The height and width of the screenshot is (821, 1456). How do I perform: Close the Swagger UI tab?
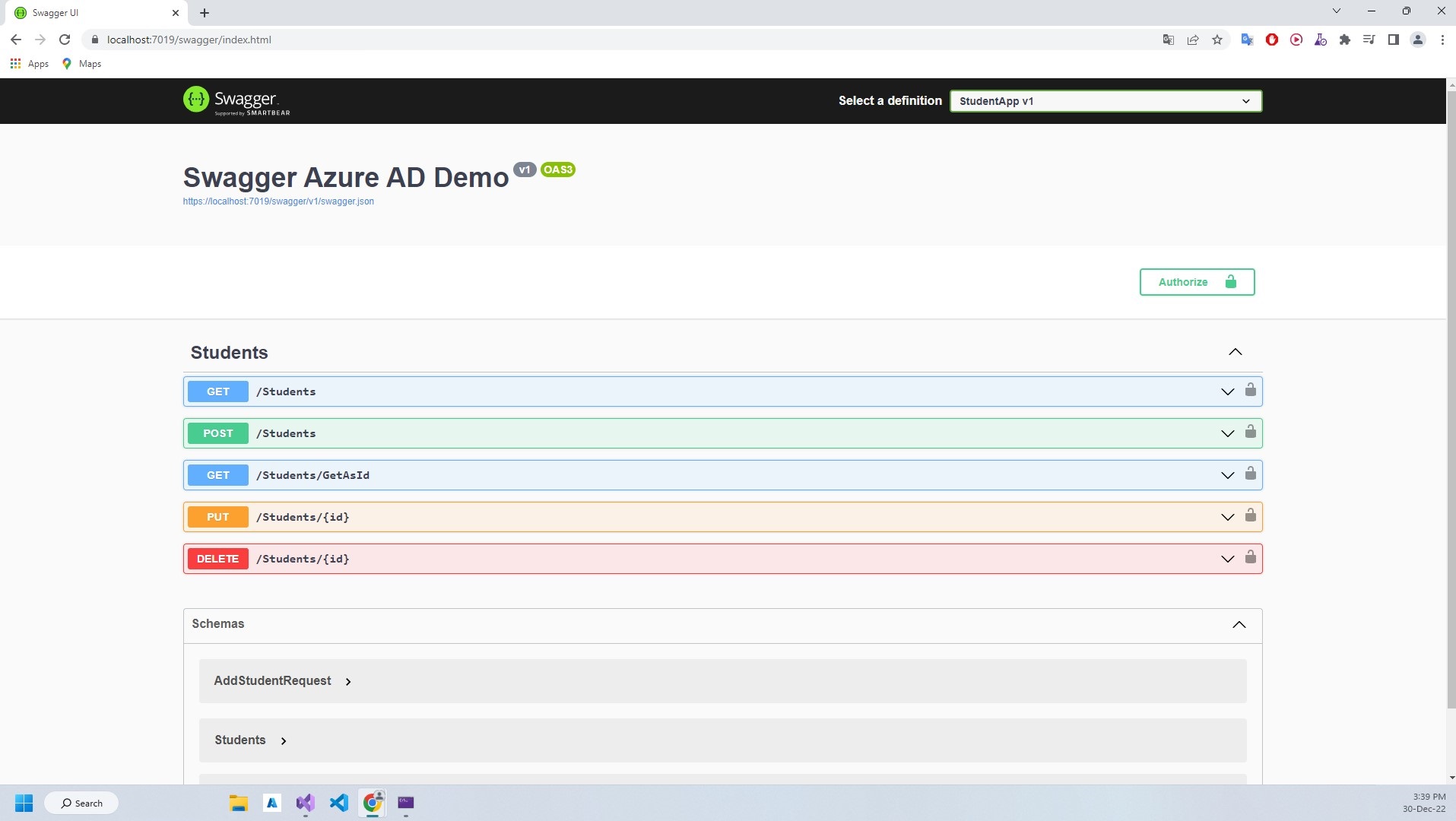[176, 13]
